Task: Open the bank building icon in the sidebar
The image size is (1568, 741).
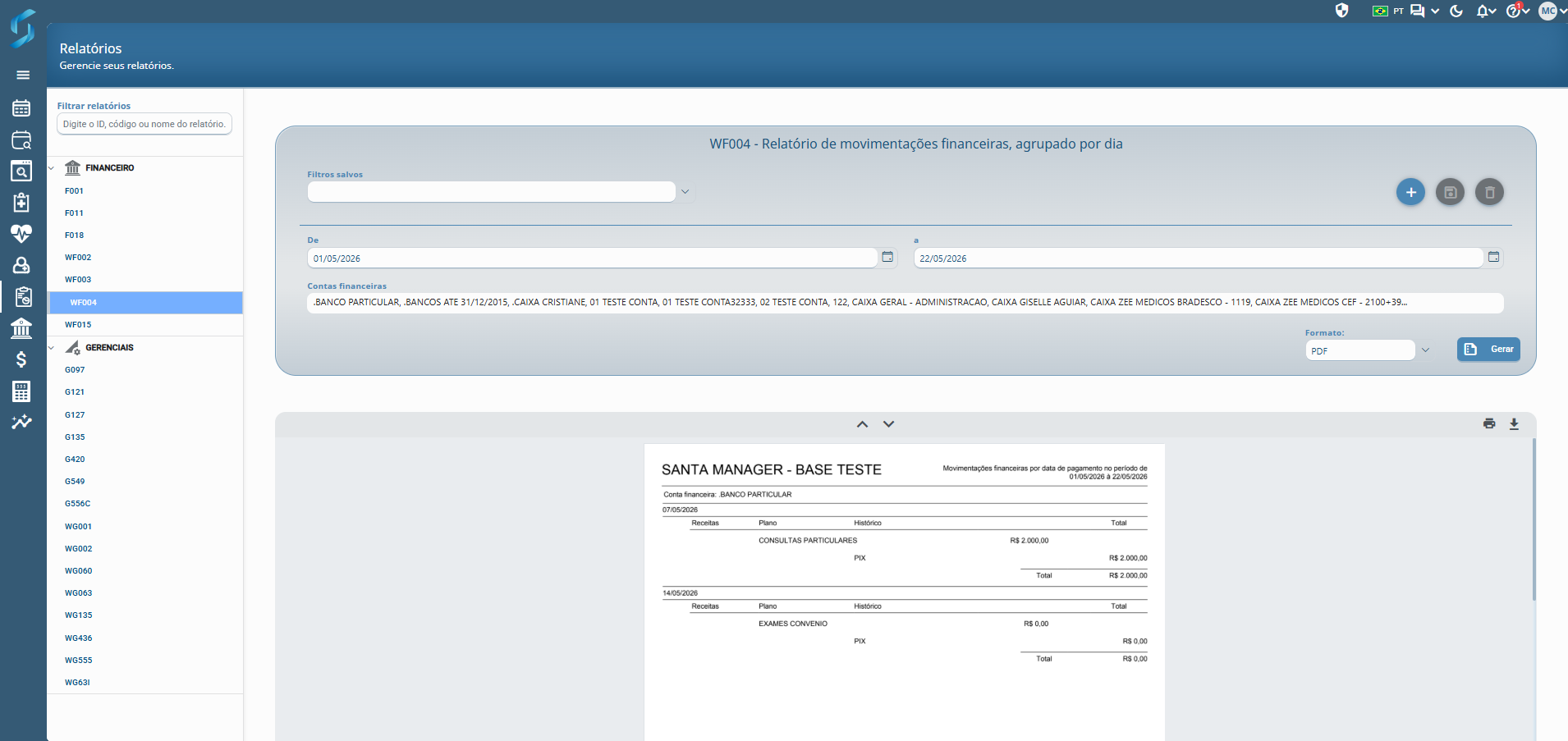Action: tap(21, 328)
